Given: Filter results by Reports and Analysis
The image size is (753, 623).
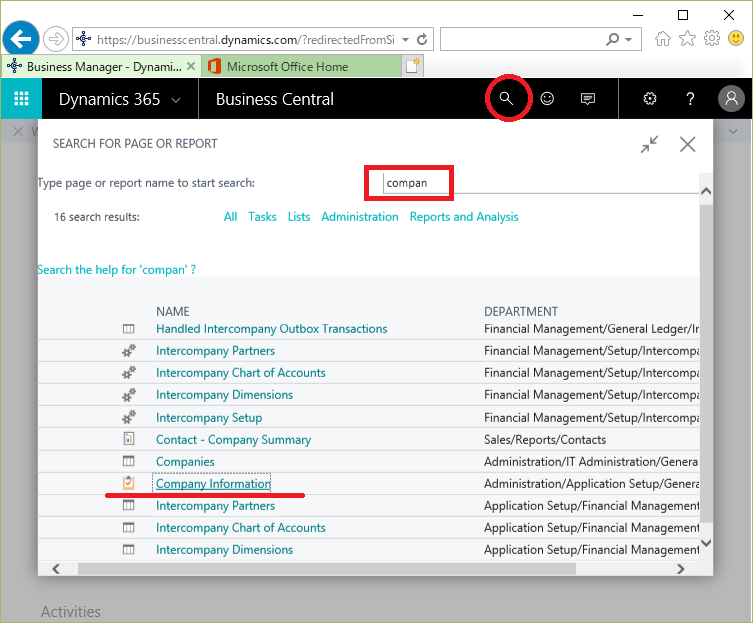Looking at the screenshot, I should [464, 217].
